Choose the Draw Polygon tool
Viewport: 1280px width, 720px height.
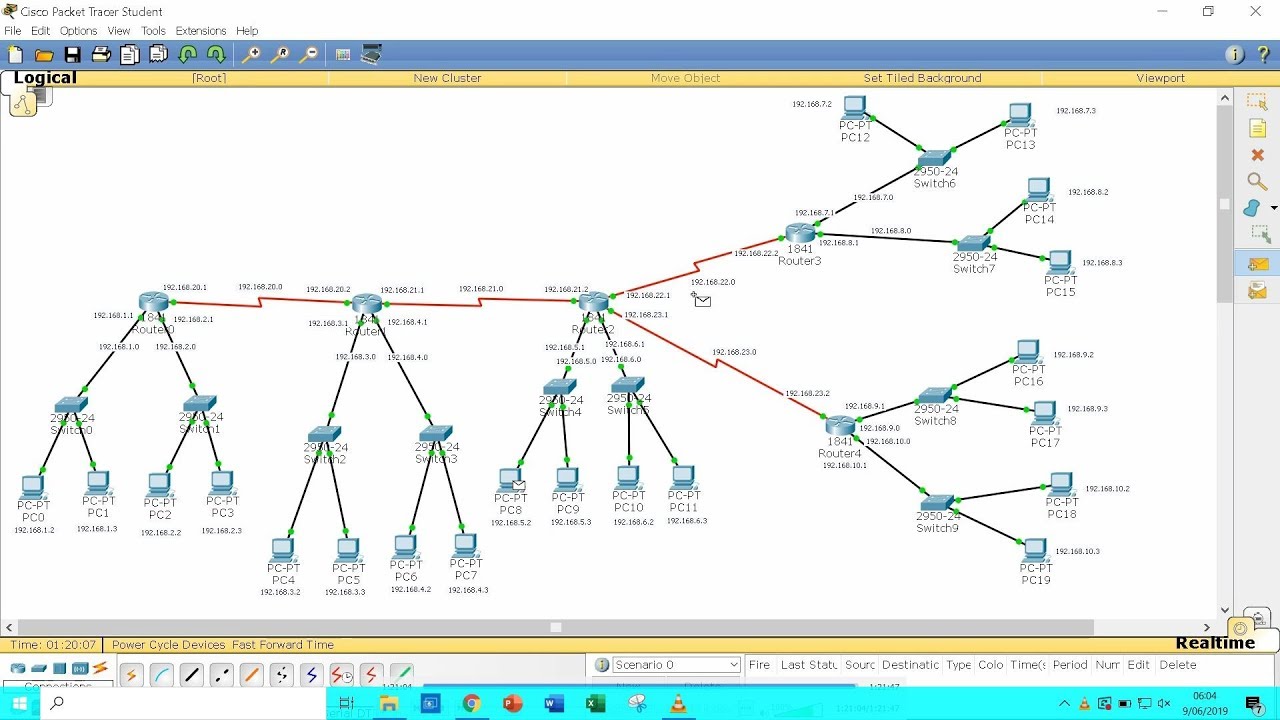click(1253, 208)
